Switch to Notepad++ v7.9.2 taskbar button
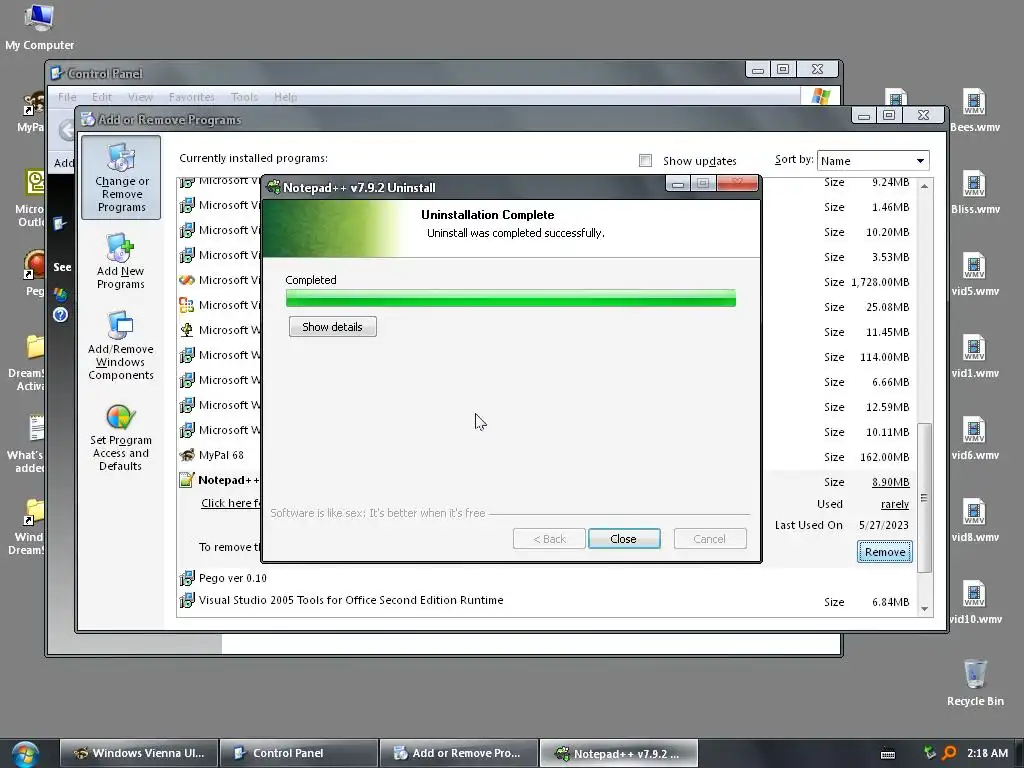This screenshot has width=1024, height=768. click(618, 753)
